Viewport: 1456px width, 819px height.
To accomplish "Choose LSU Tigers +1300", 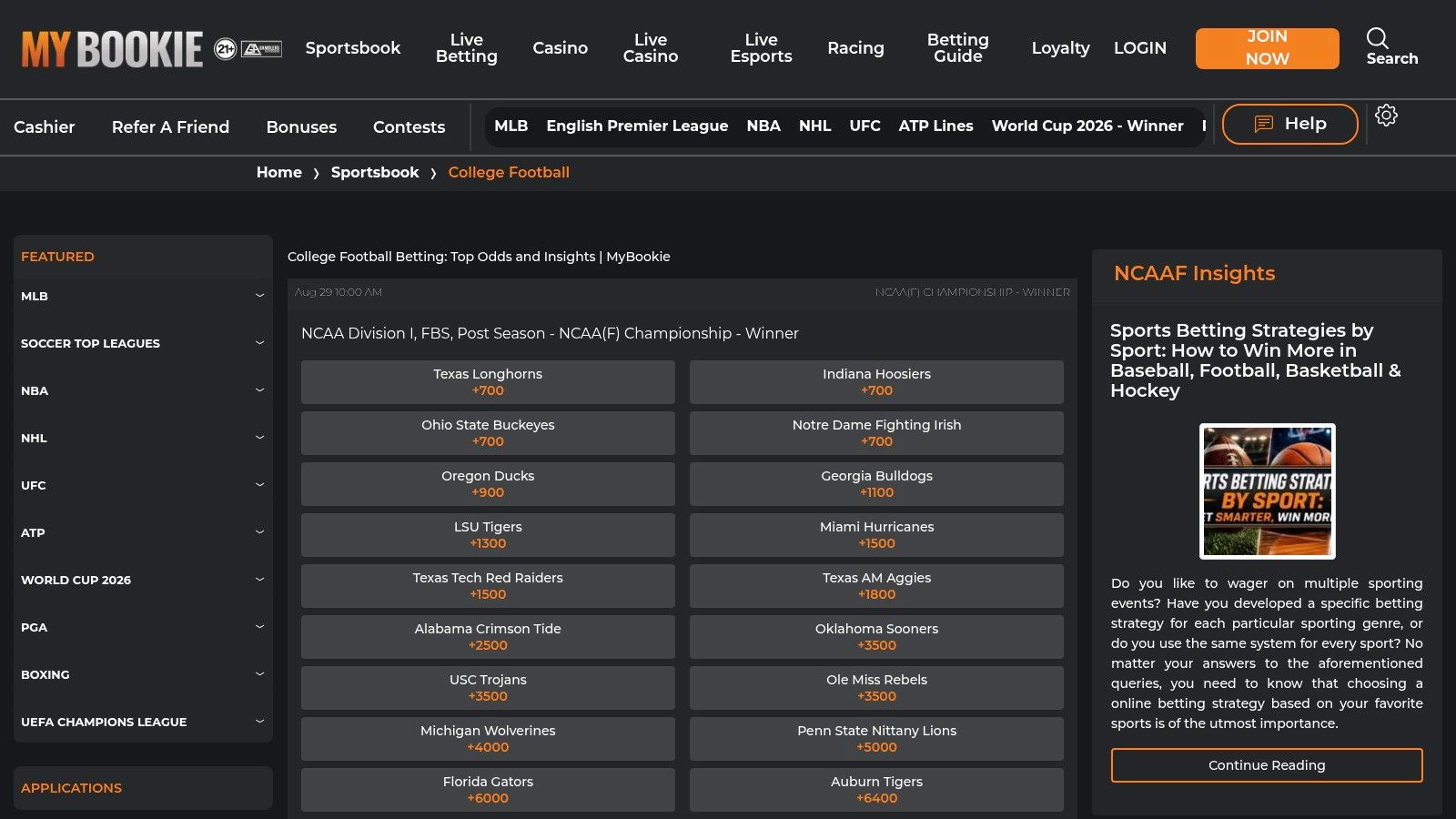I will [488, 535].
